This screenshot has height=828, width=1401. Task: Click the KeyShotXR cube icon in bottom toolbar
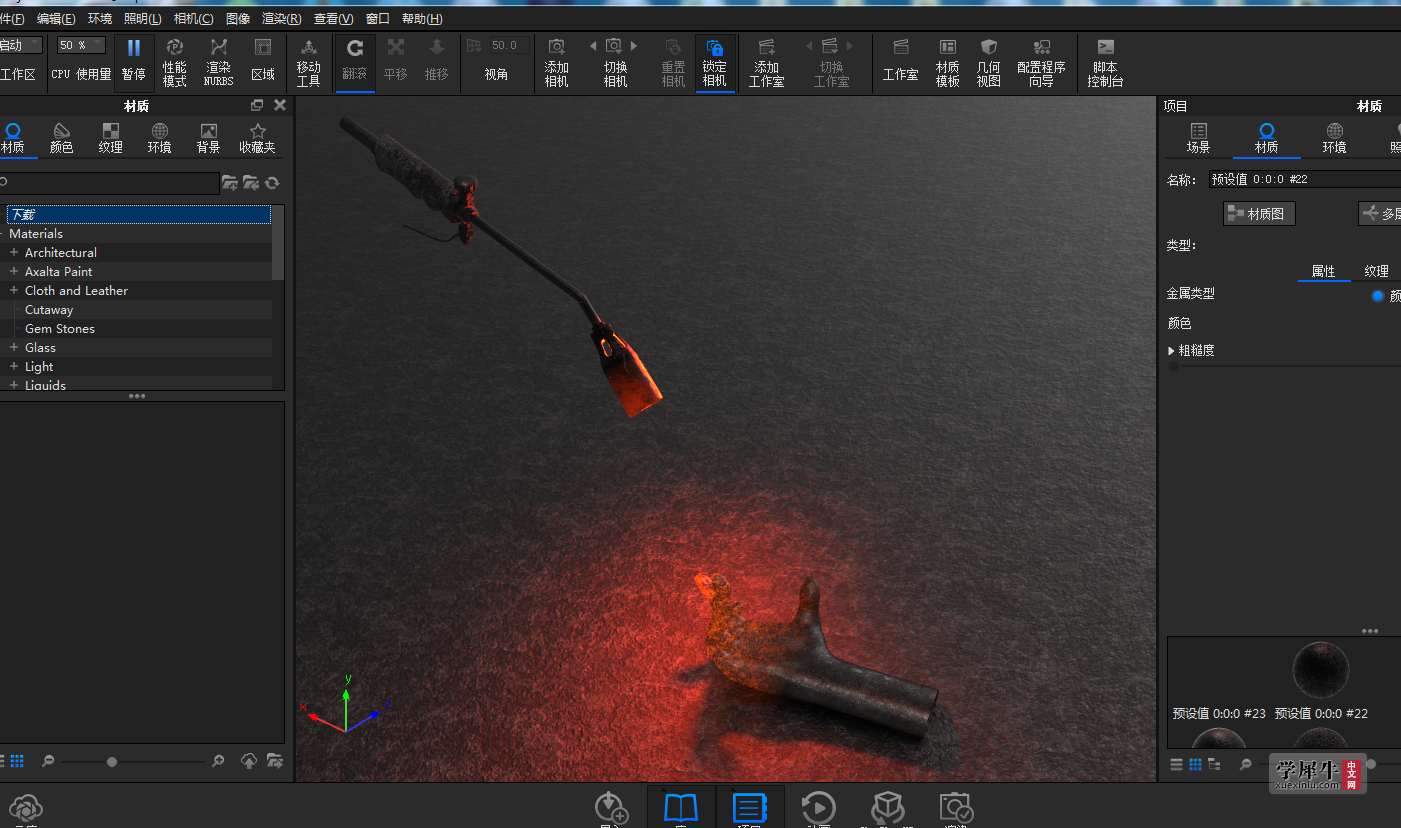(x=887, y=808)
